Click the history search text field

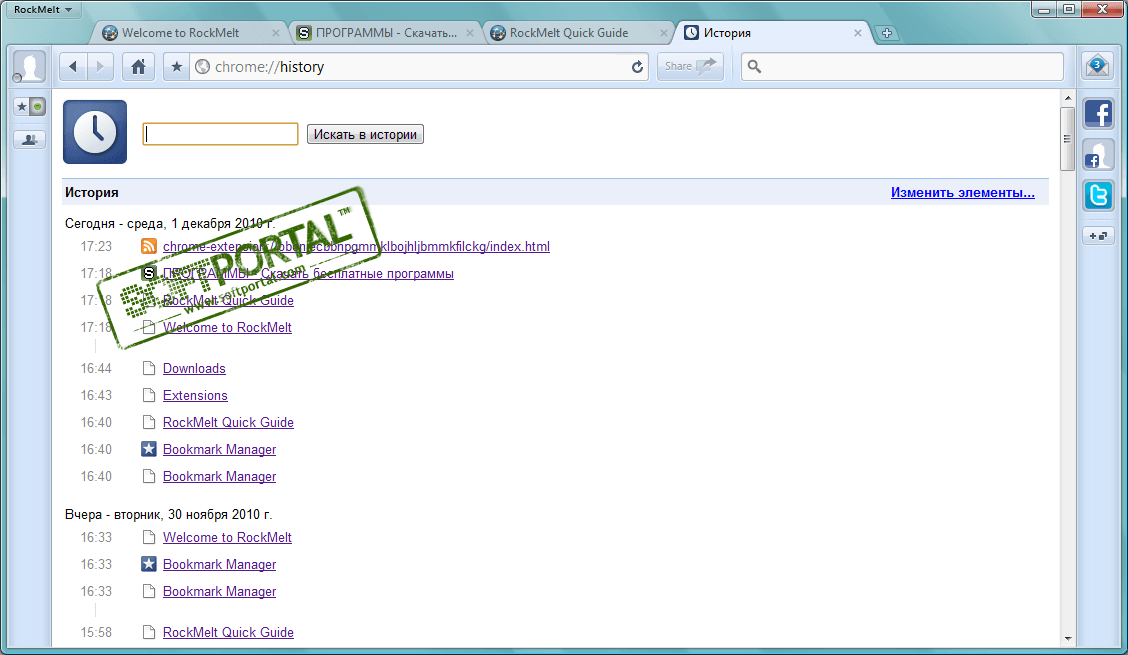[220, 134]
